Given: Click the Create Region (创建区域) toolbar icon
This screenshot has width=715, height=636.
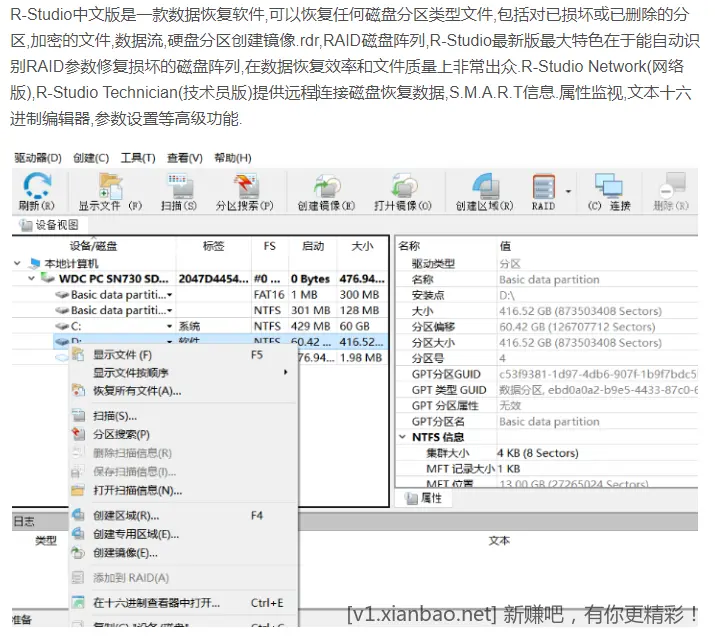Looking at the screenshot, I should pyautogui.click(x=484, y=191).
